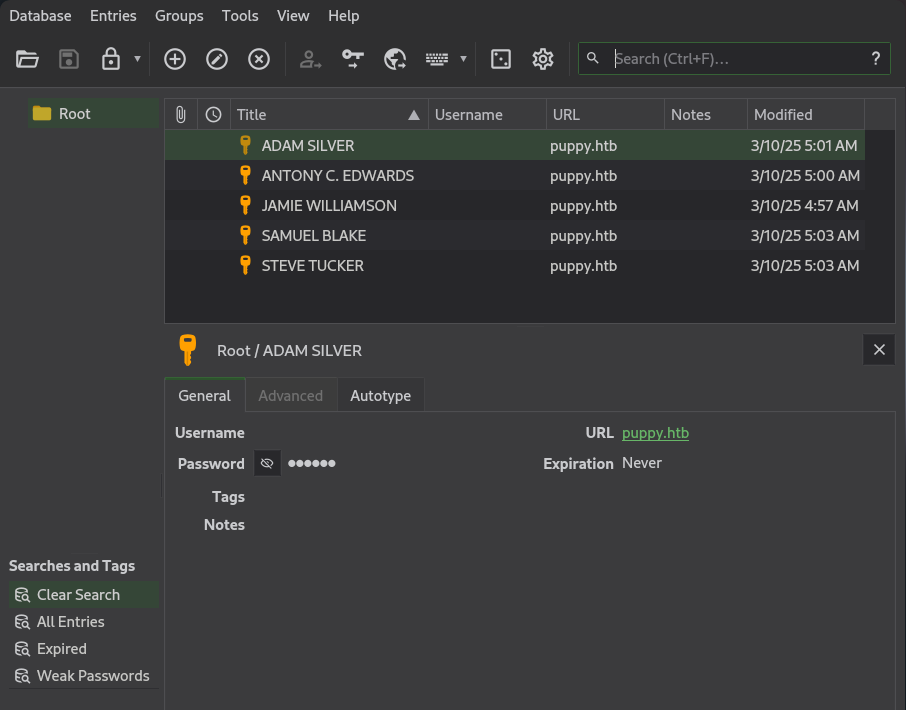Close the entry preview panel
This screenshot has height=710, width=906.
coord(879,350)
